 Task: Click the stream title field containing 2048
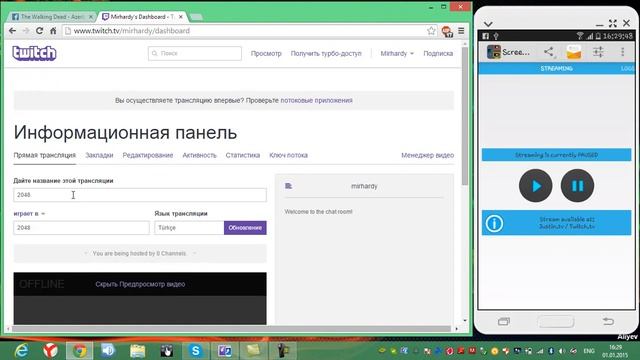(140, 195)
